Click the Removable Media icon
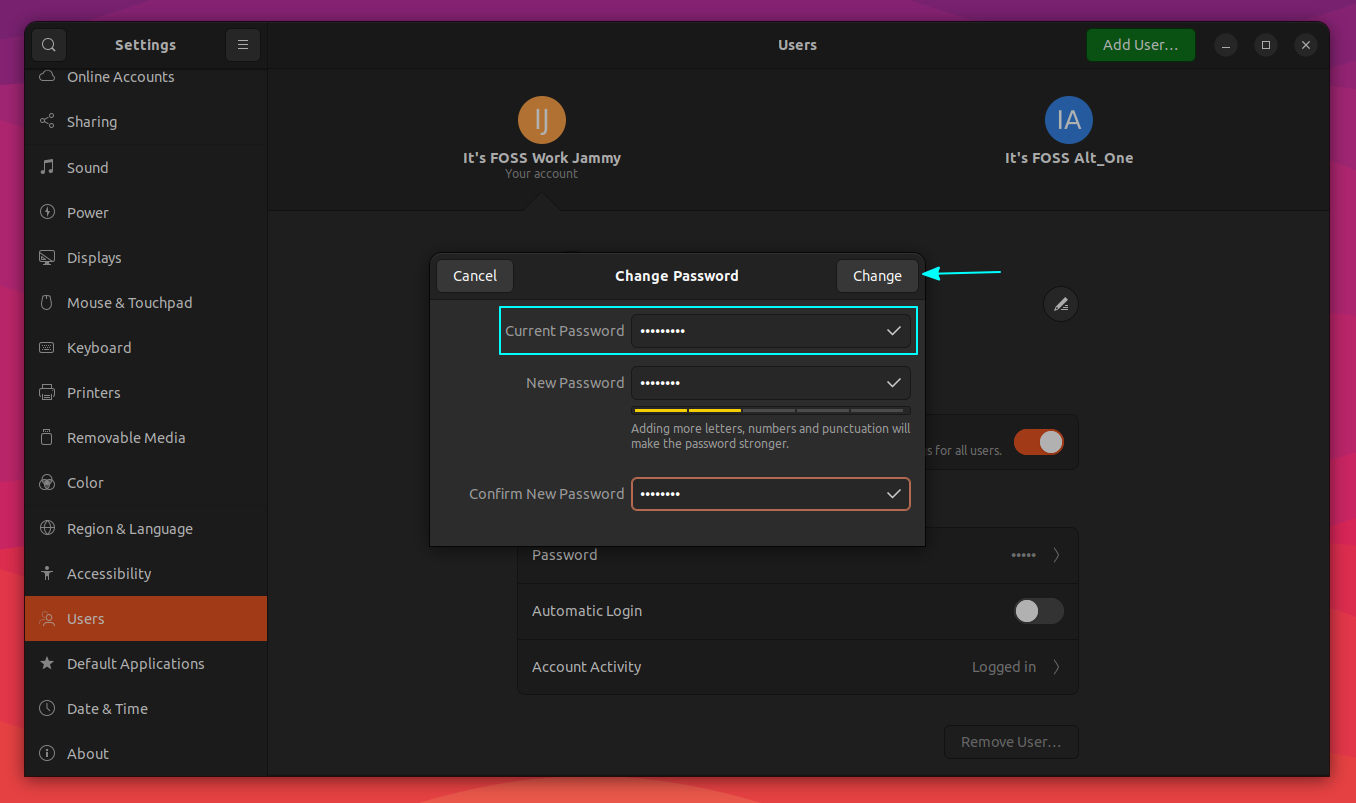 (47, 437)
